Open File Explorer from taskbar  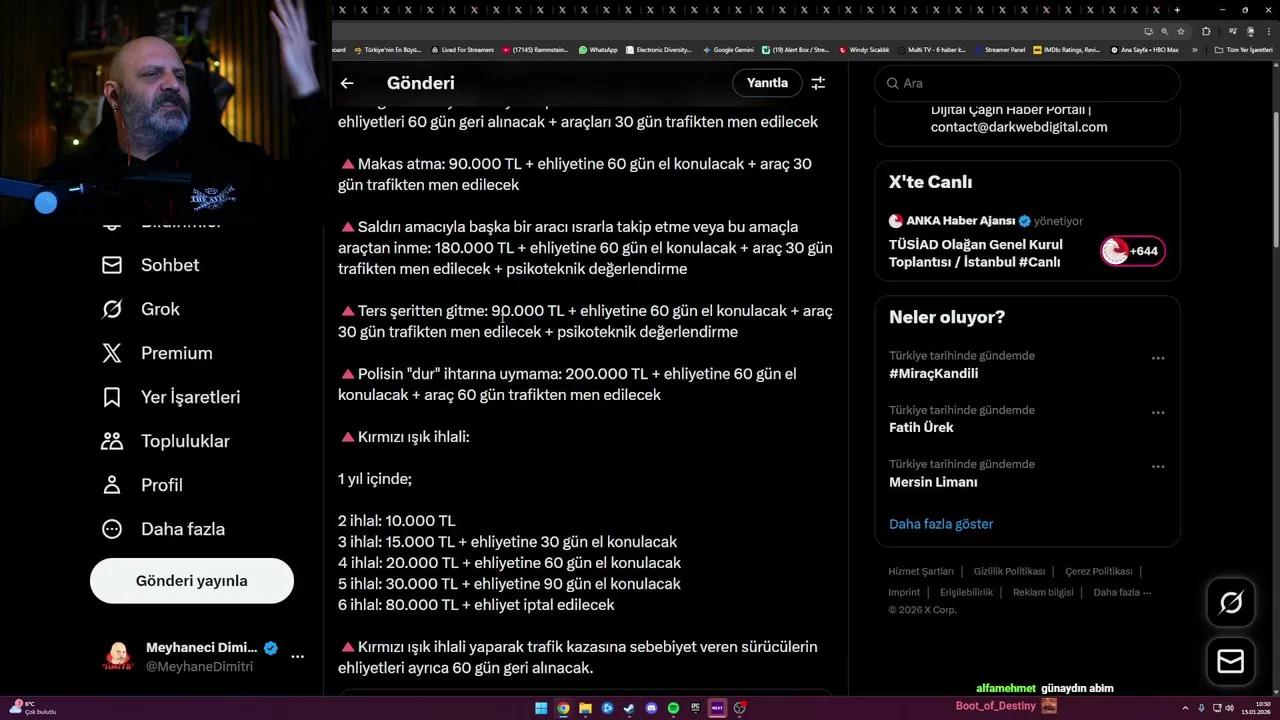click(x=585, y=708)
